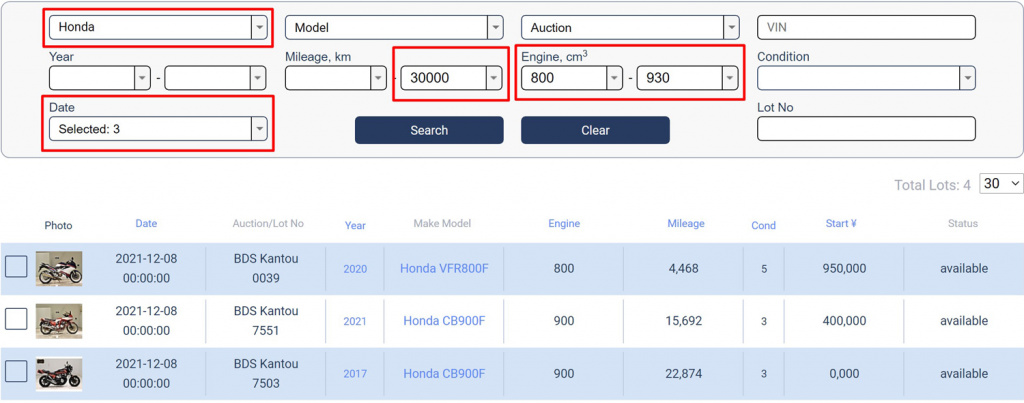The height and width of the screenshot is (403, 1024).
Task: Open the 30 lots-per-page selector
Action: (1001, 184)
